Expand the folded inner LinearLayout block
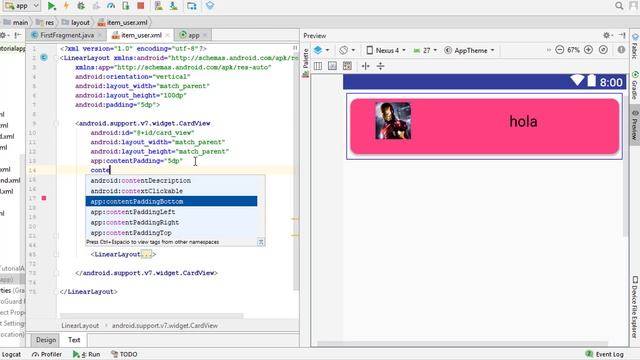The height and width of the screenshot is (360, 640). click(x=146, y=254)
